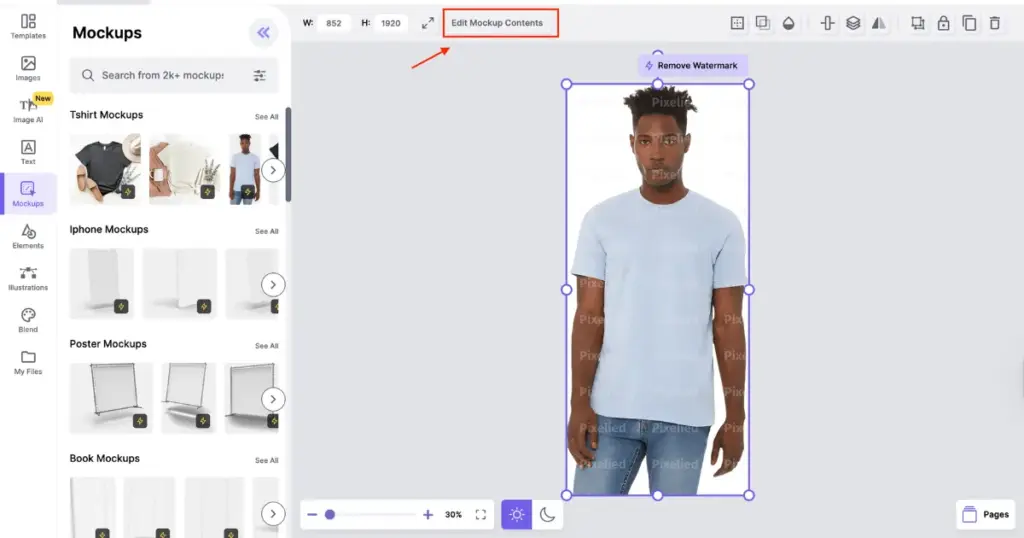See all Iphone Mockups
The height and width of the screenshot is (538, 1024).
coord(266,231)
